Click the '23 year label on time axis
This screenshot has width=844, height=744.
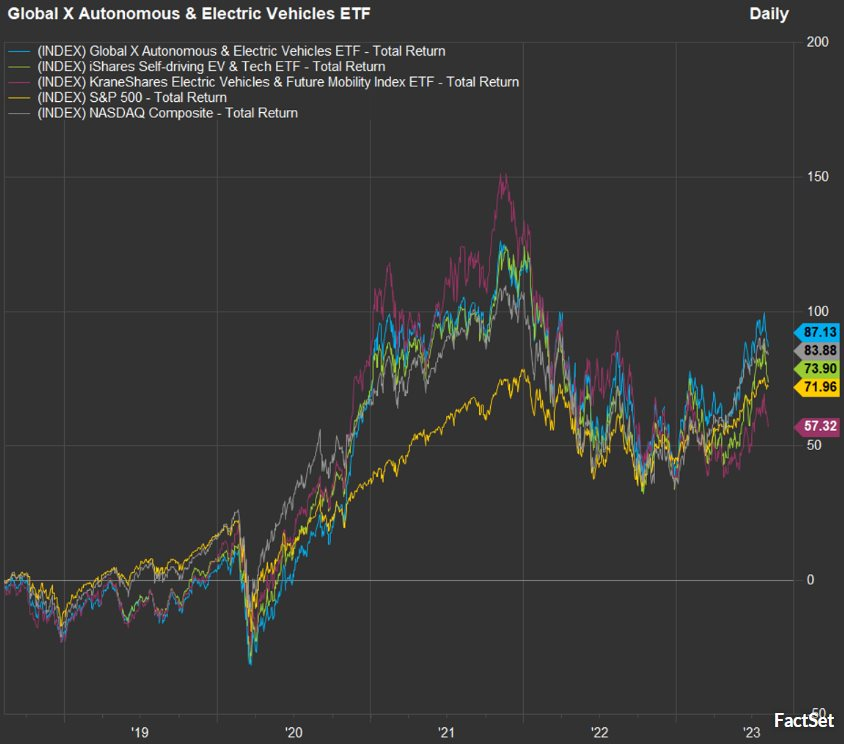coord(752,731)
